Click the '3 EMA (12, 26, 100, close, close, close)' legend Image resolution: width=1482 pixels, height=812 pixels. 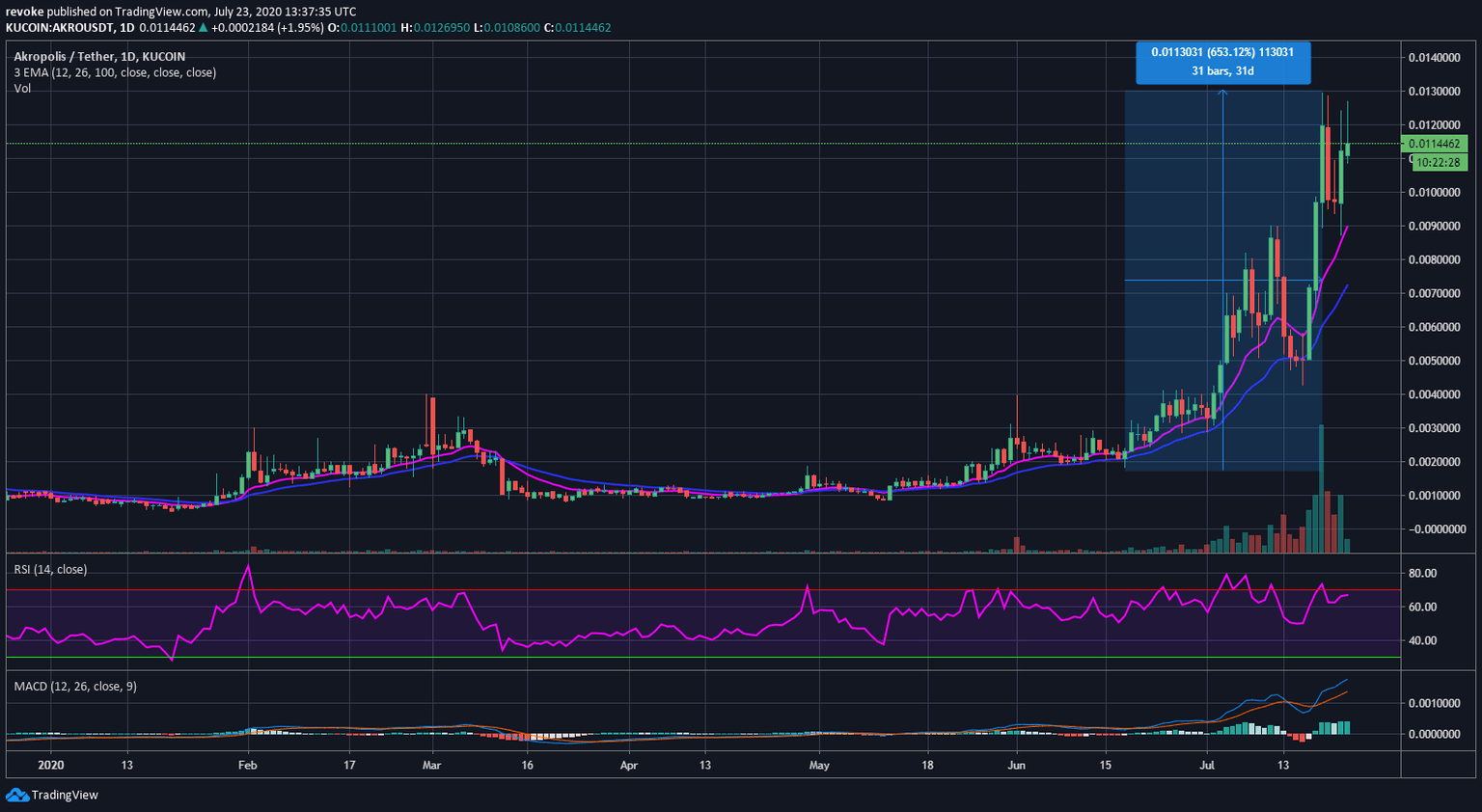[x=115, y=72]
